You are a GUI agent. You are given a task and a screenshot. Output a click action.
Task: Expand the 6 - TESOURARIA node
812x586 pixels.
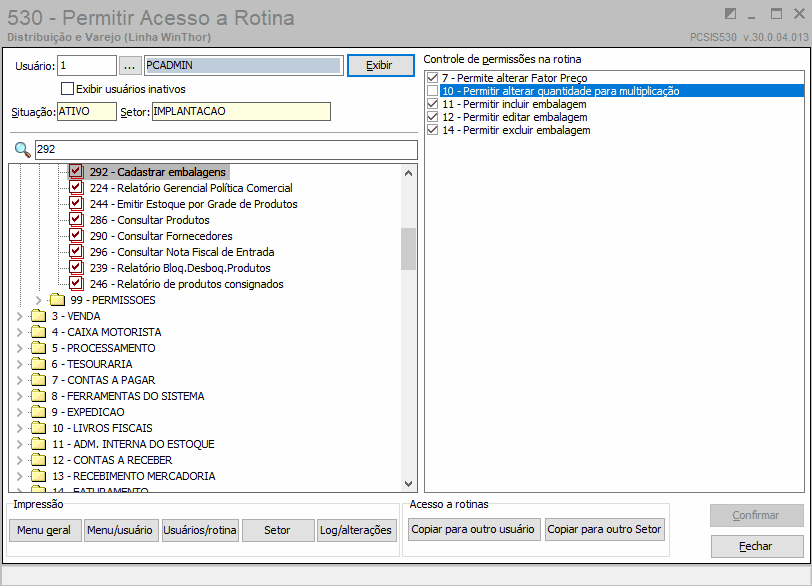click(20, 364)
